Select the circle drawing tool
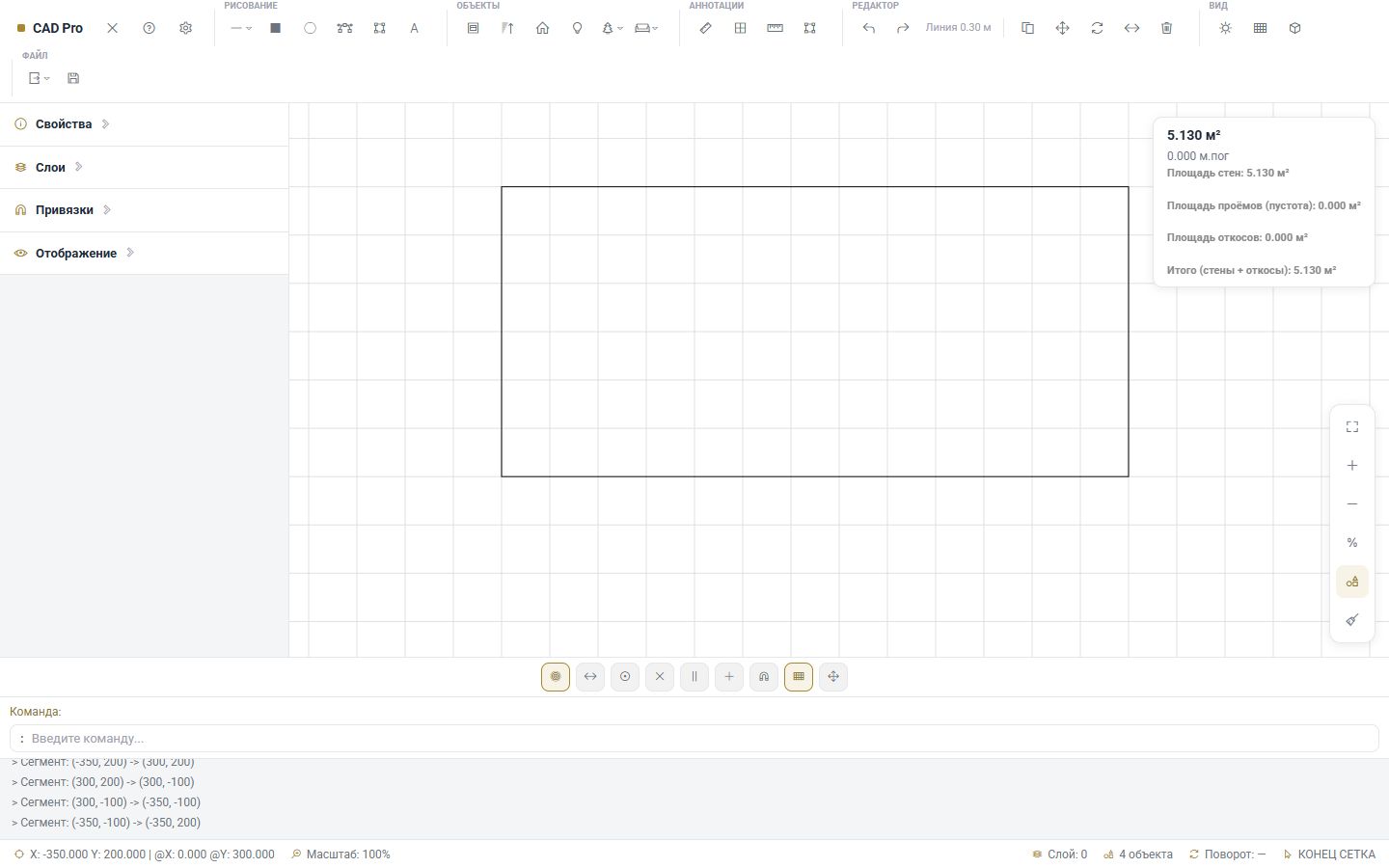Viewport: 1389px width, 868px height. tap(310, 28)
